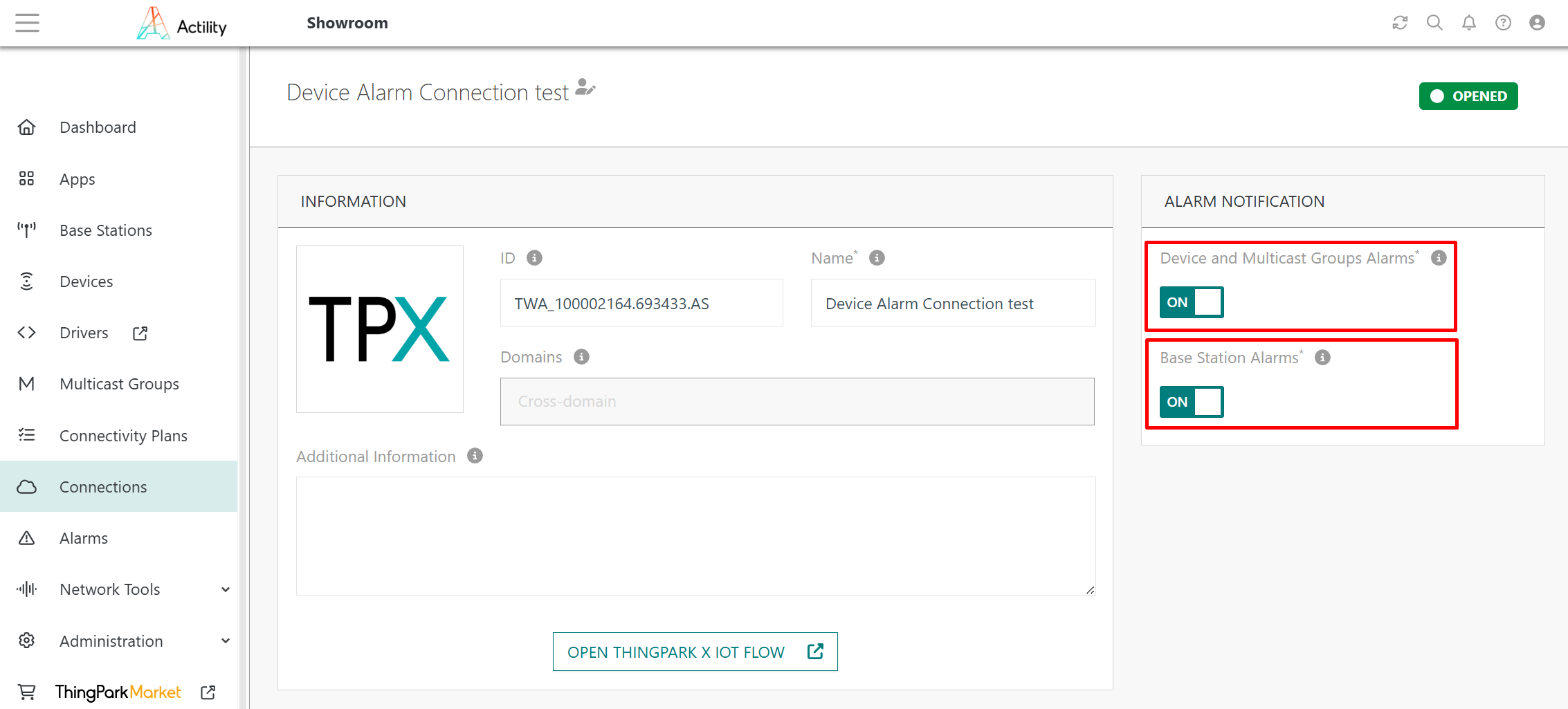Click the refresh icon in top bar

(x=1400, y=23)
